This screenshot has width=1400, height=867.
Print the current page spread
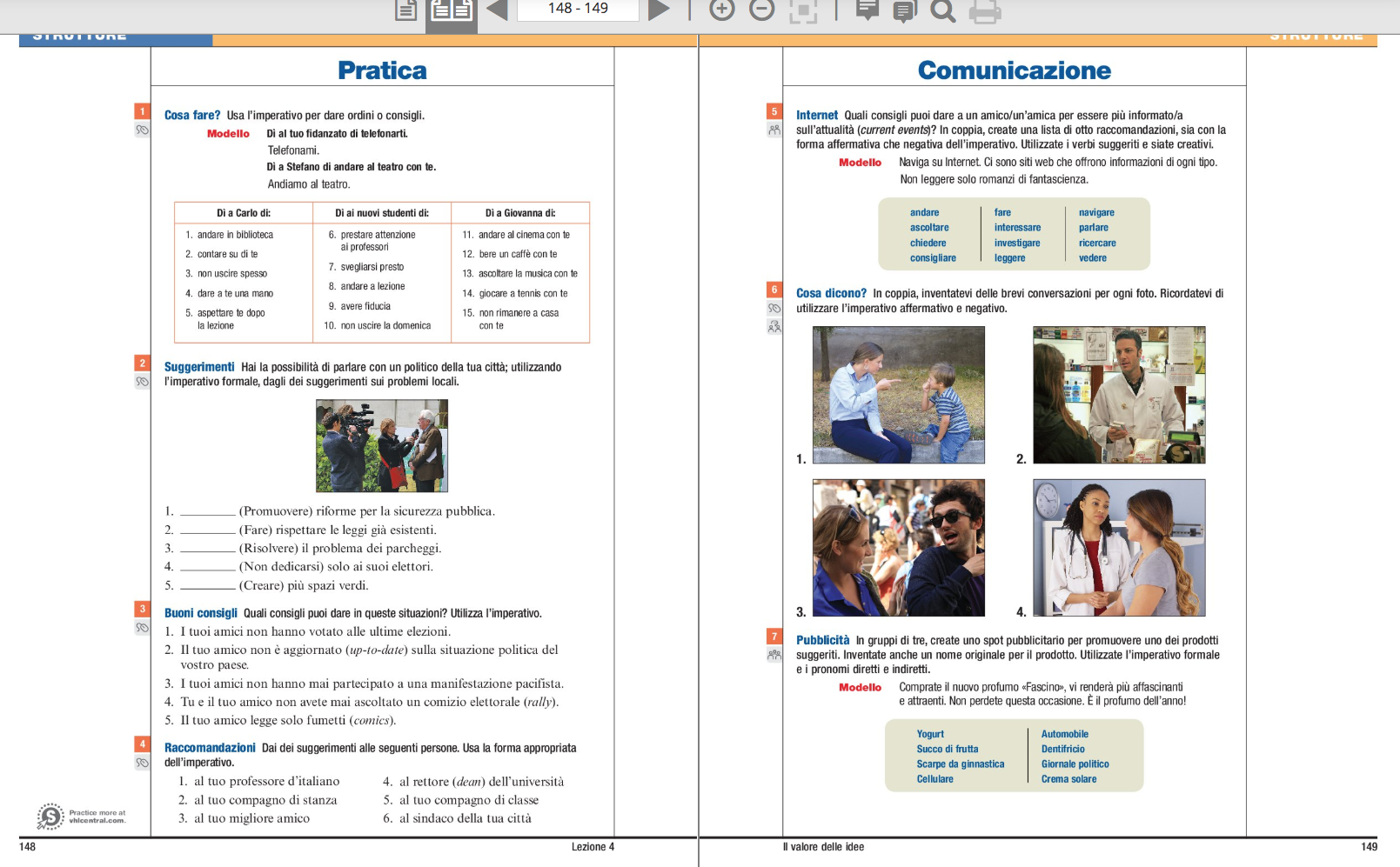[x=986, y=12]
